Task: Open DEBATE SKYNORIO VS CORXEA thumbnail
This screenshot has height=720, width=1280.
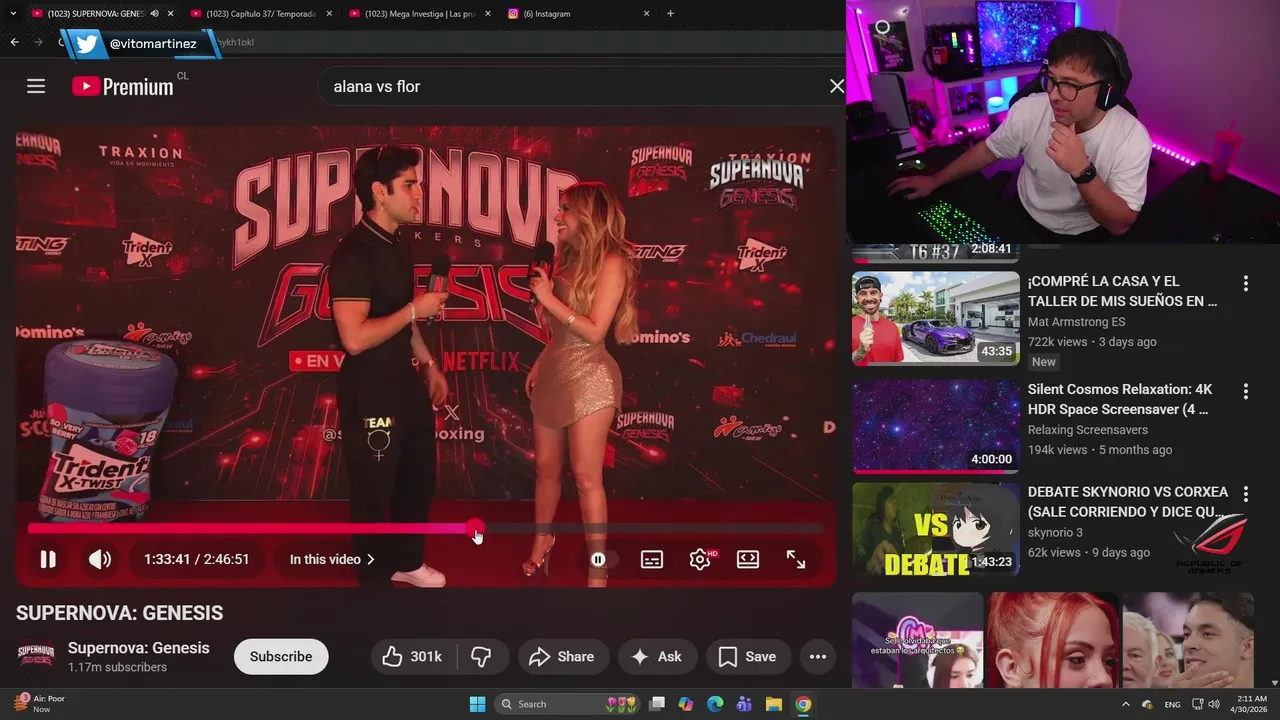Action: pos(936,530)
